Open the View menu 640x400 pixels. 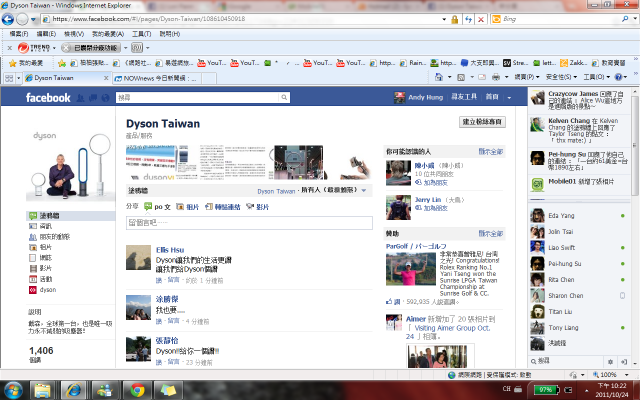click(74, 34)
